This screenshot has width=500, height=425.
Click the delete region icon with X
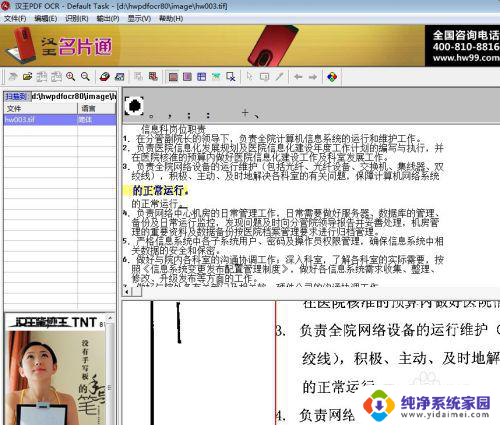click(231, 77)
